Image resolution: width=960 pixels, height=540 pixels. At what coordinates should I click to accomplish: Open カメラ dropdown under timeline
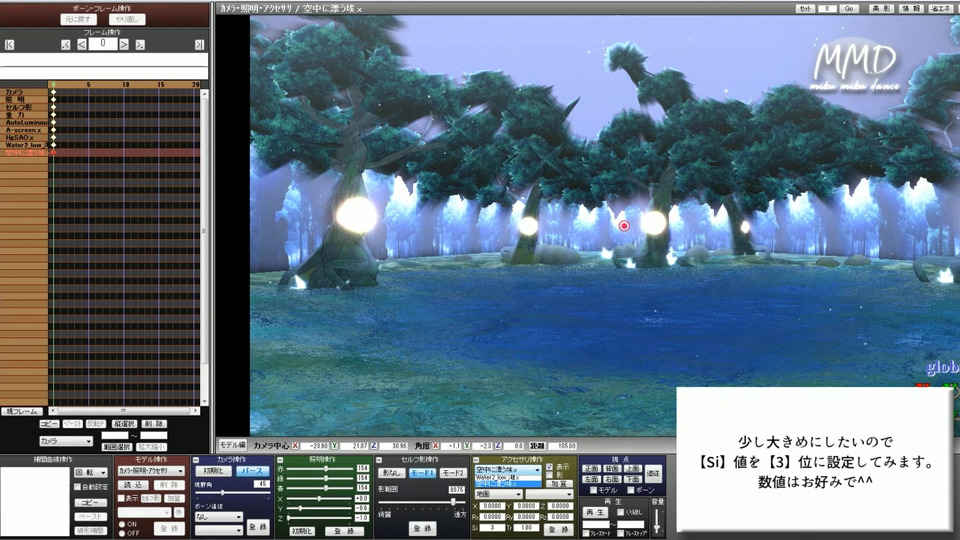66,441
